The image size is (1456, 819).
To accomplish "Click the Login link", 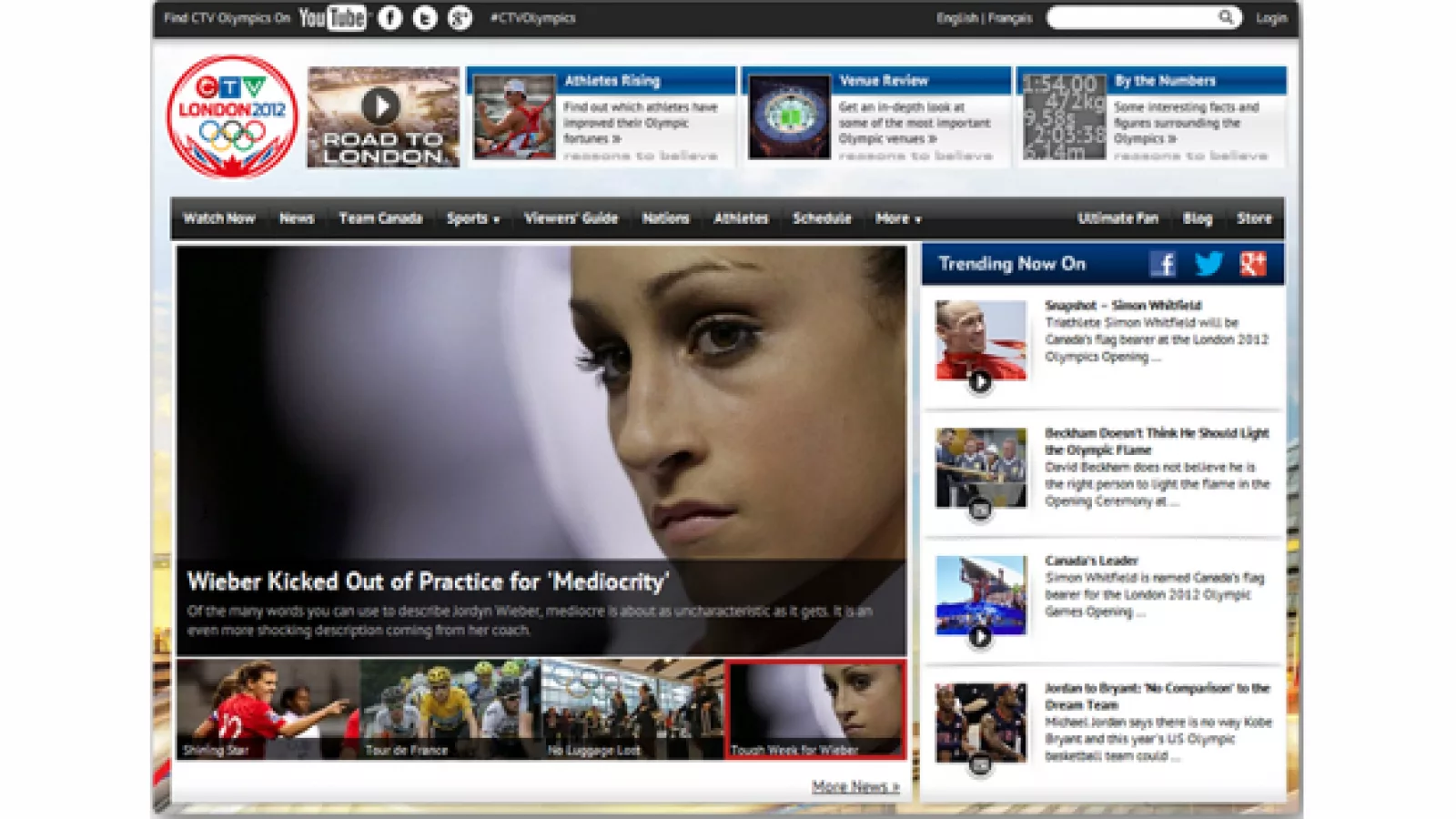I will [1271, 18].
